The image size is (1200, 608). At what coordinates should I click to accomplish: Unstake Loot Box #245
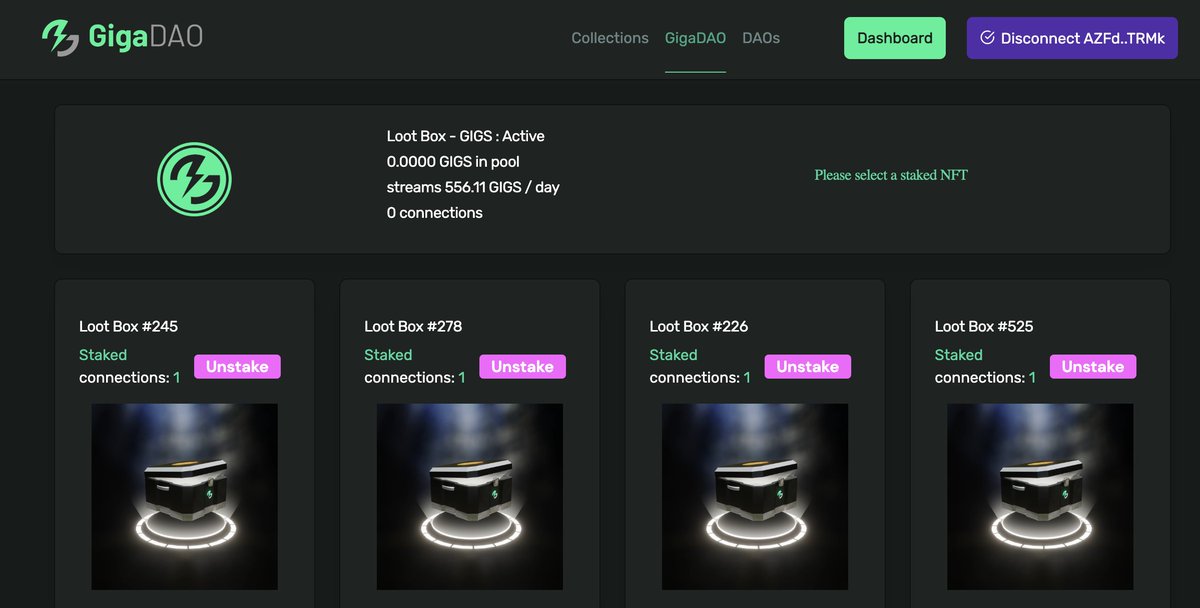(x=237, y=367)
